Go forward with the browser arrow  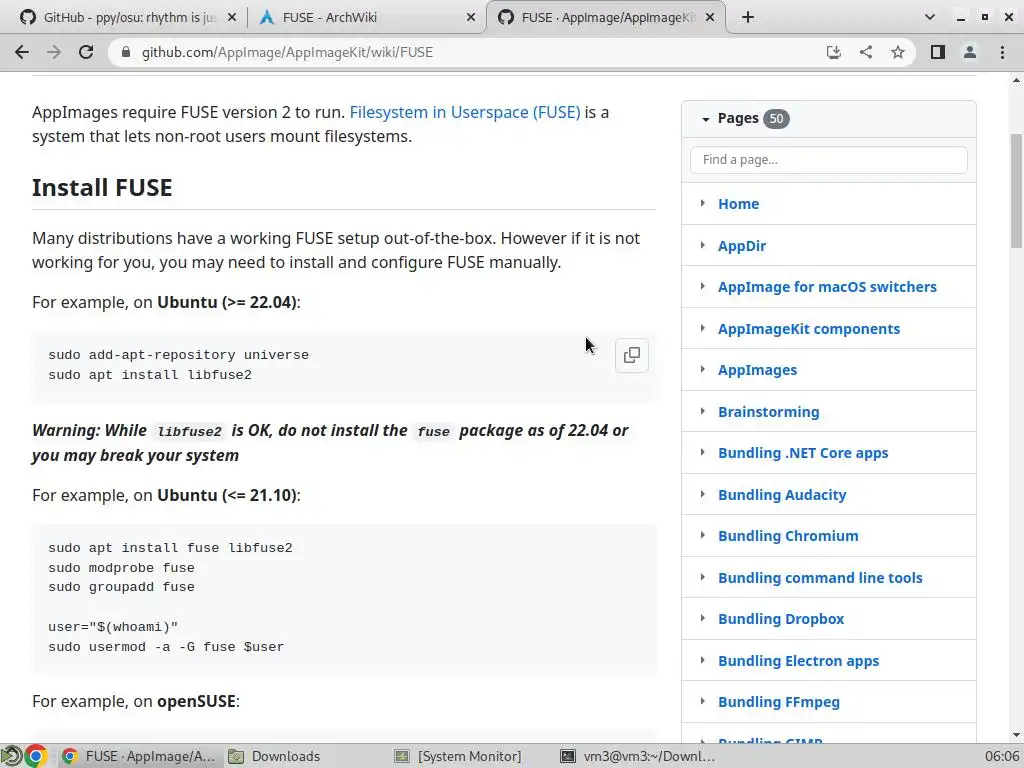click(x=54, y=52)
